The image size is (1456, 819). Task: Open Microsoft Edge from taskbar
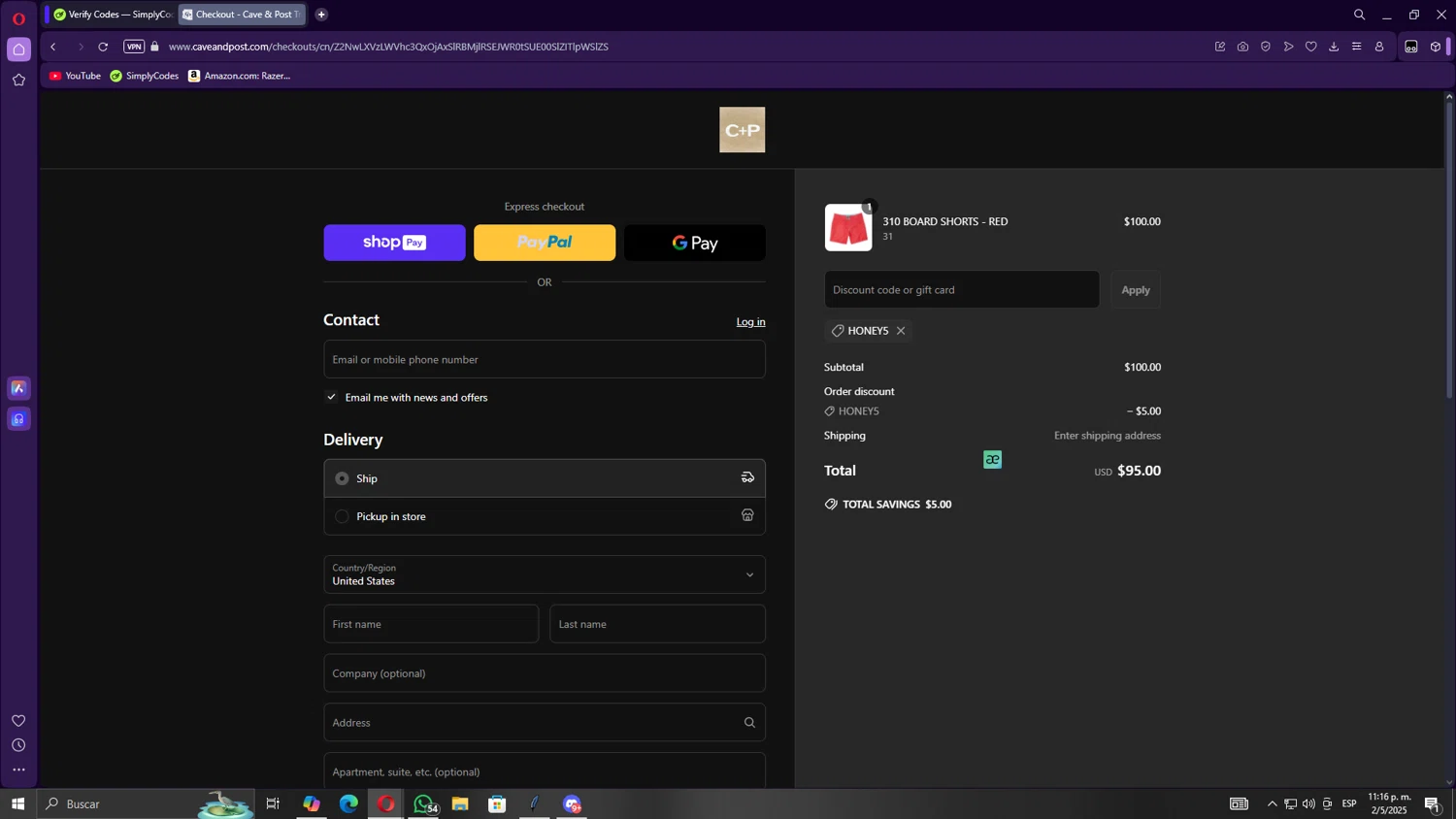pyautogui.click(x=348, y=803)
